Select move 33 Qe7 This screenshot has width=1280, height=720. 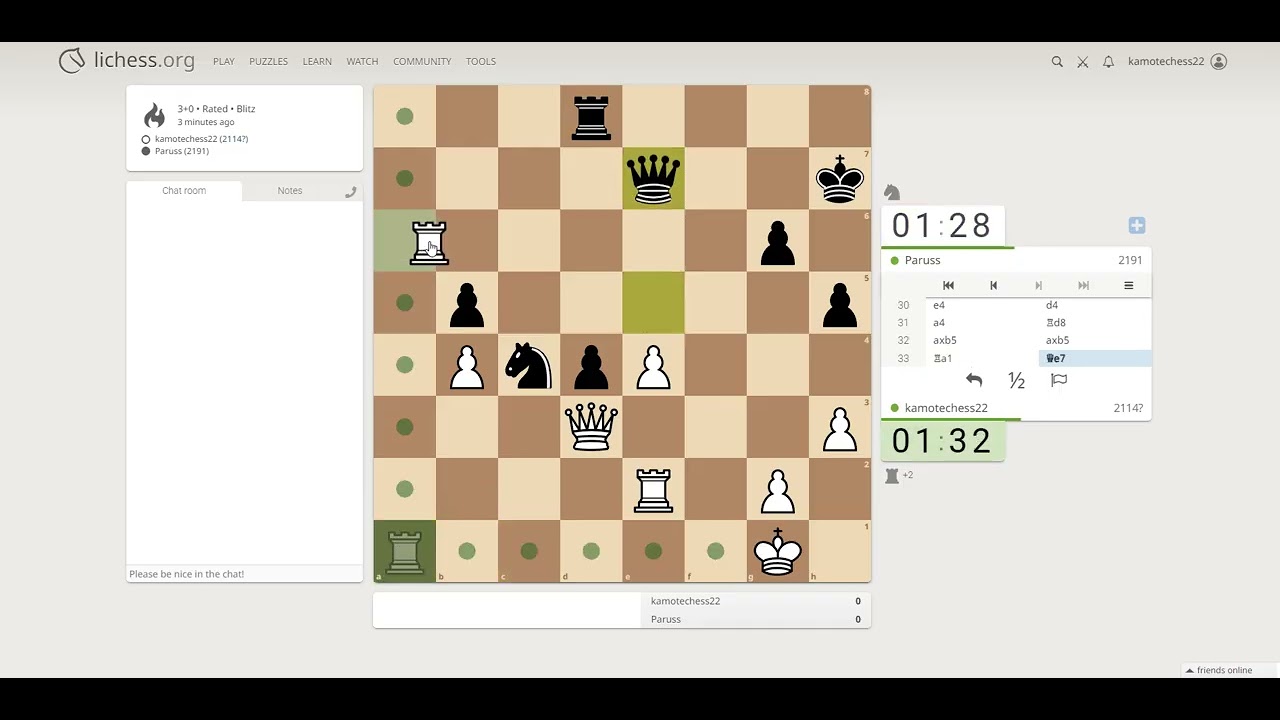tap(1095, 358)
